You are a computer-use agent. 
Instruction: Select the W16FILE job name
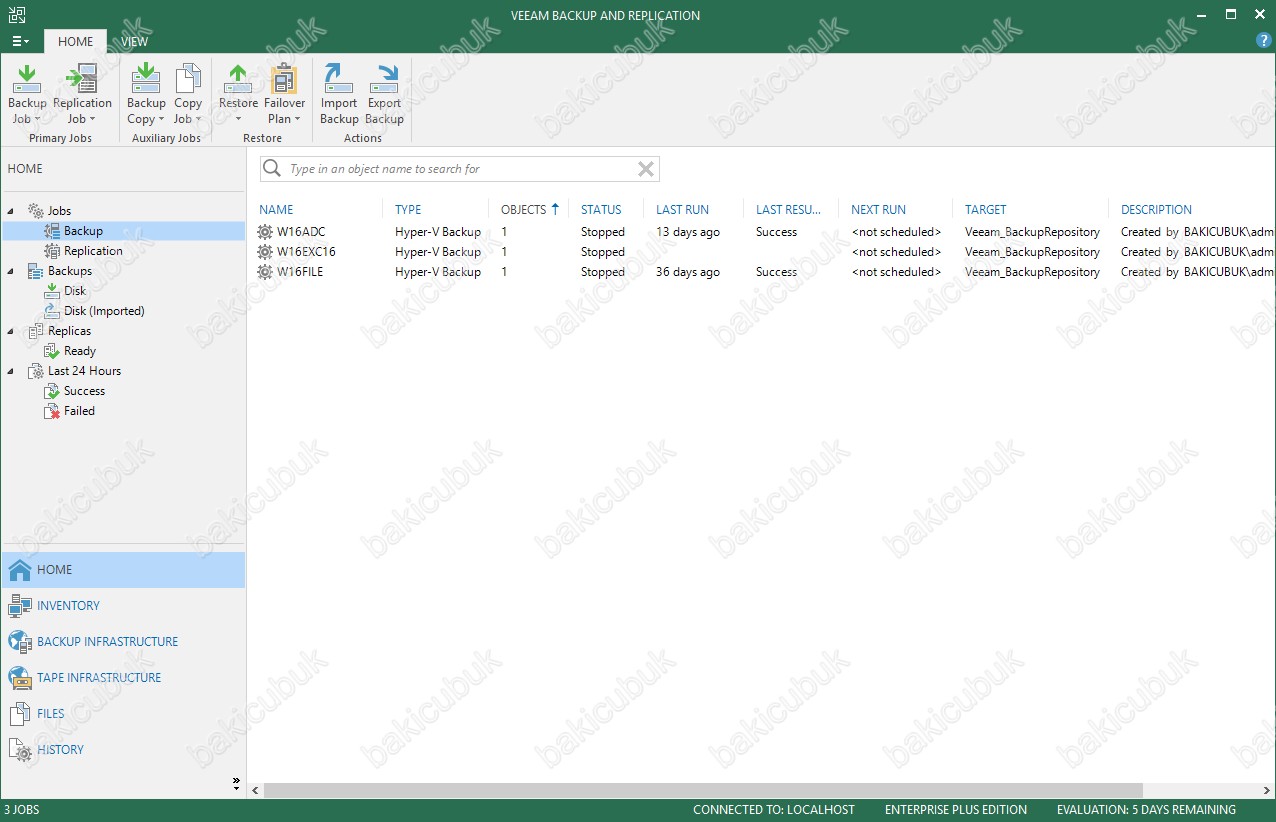[x=300, y=272]
